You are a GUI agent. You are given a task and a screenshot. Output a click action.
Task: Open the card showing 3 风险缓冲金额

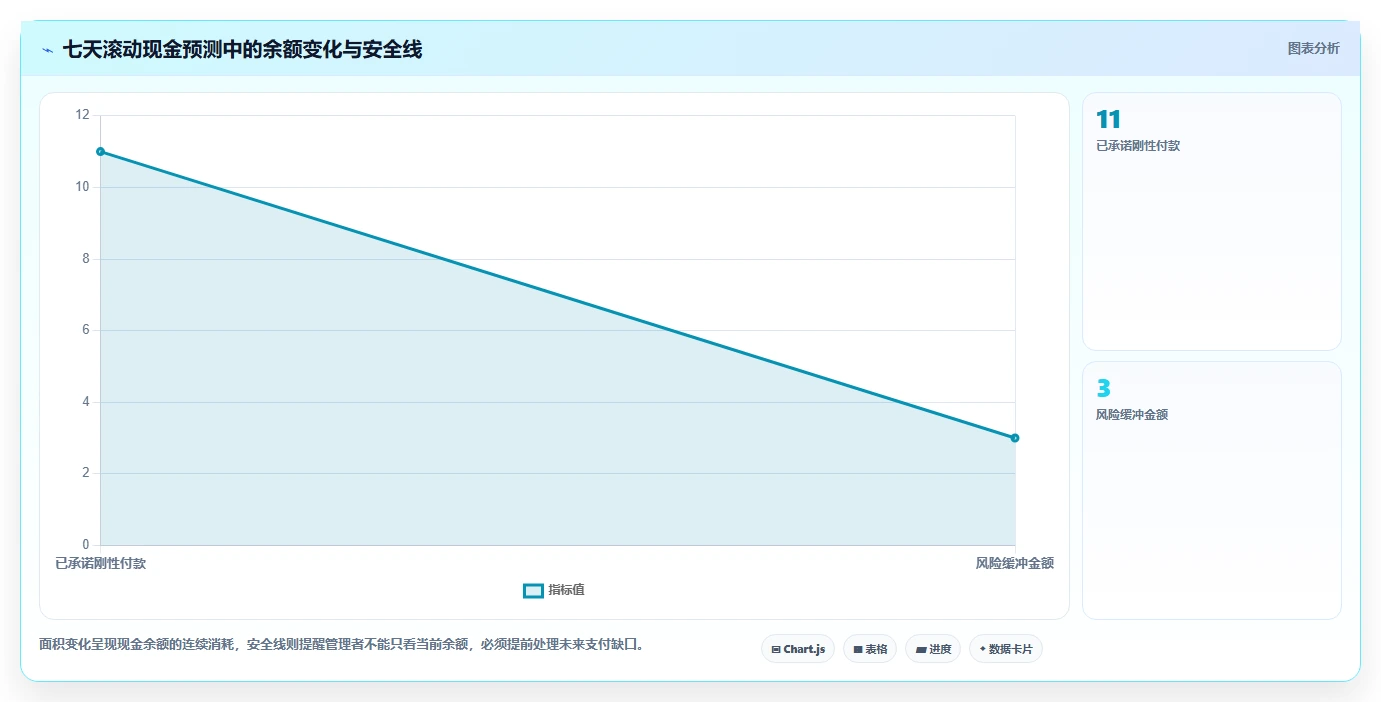[1212, 490]
